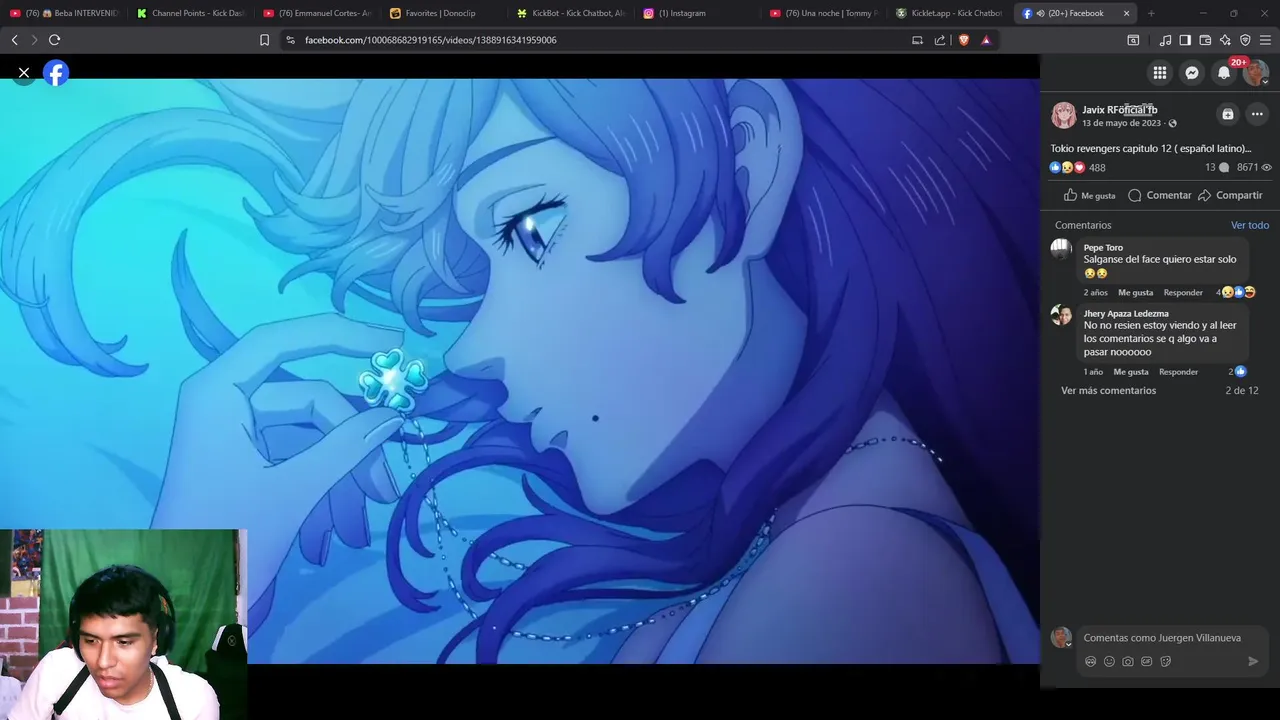Click the Javix RFoficial profile avatar

point(1064,115)
